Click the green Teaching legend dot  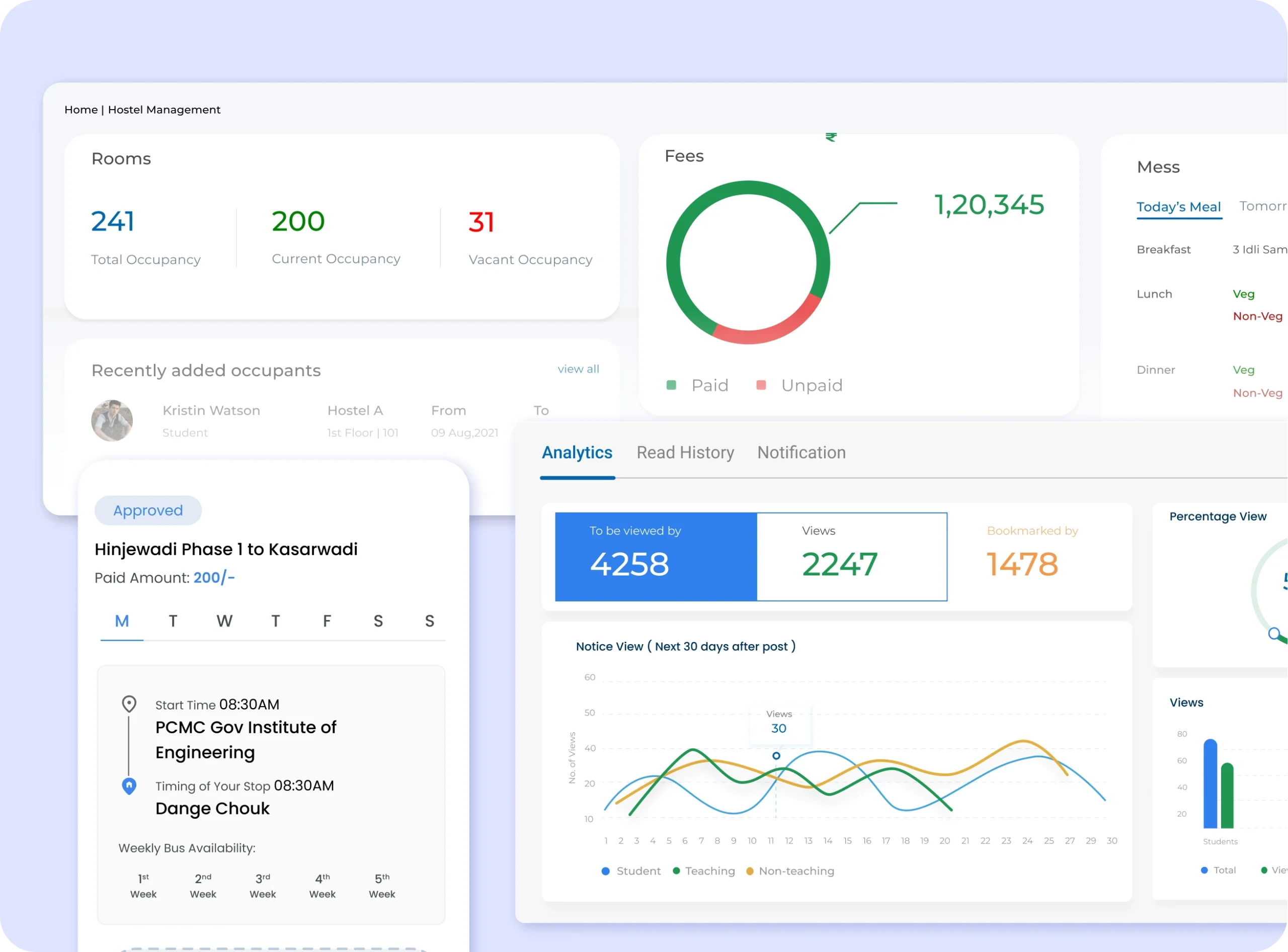(x=676, y=872)
